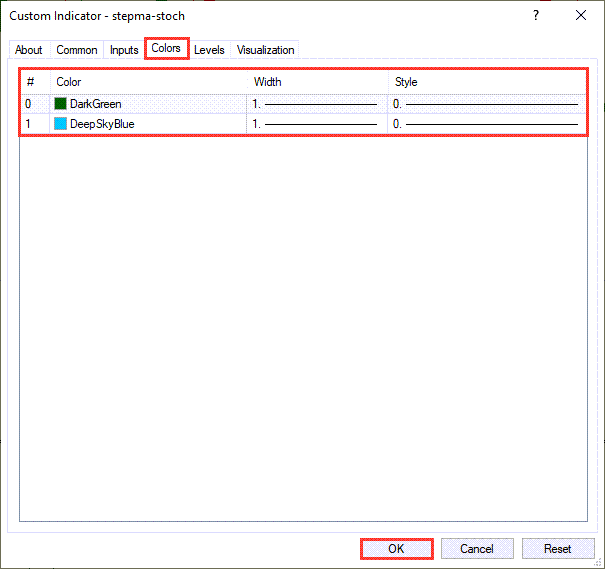Go to the Inputs tab

pos(124,50)
